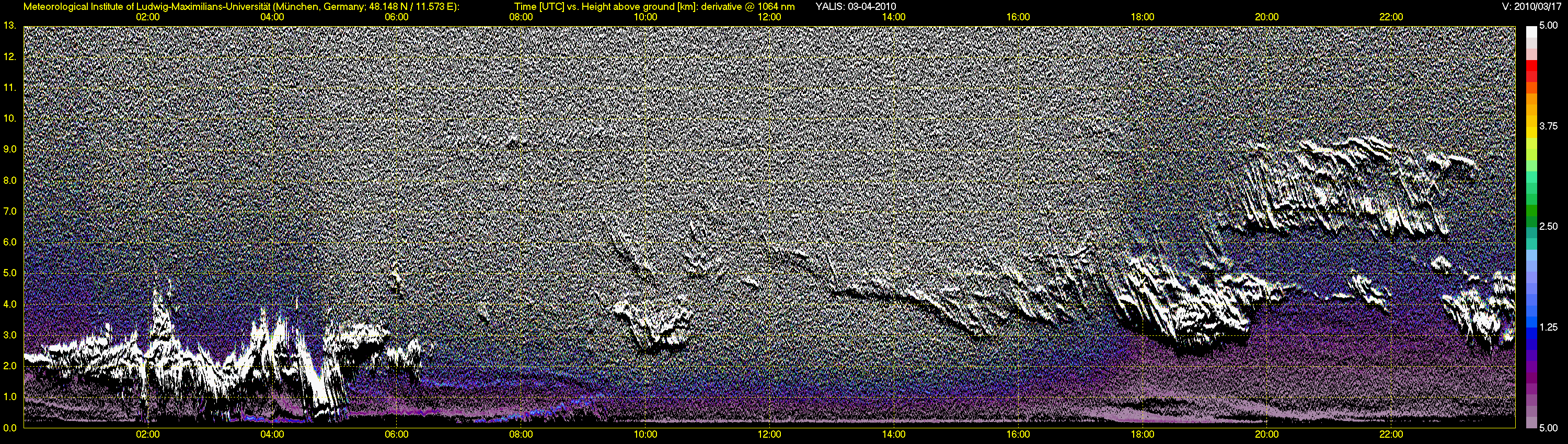Click the 'YALIS: 03-04-2010' label
1568x444 pixels.
tap(855, 7)
